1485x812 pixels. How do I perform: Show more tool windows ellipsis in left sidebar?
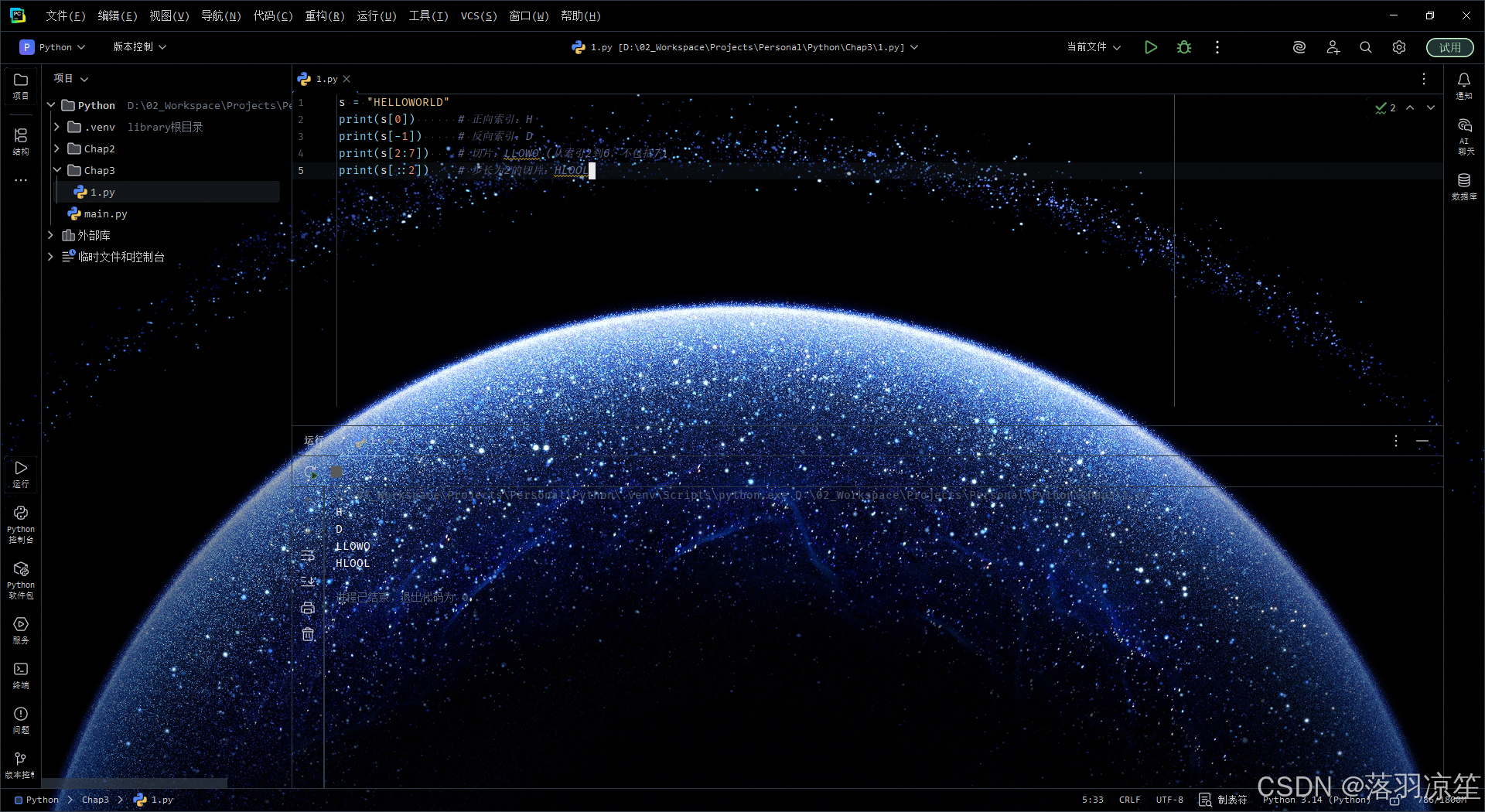[x=21, y=180]
